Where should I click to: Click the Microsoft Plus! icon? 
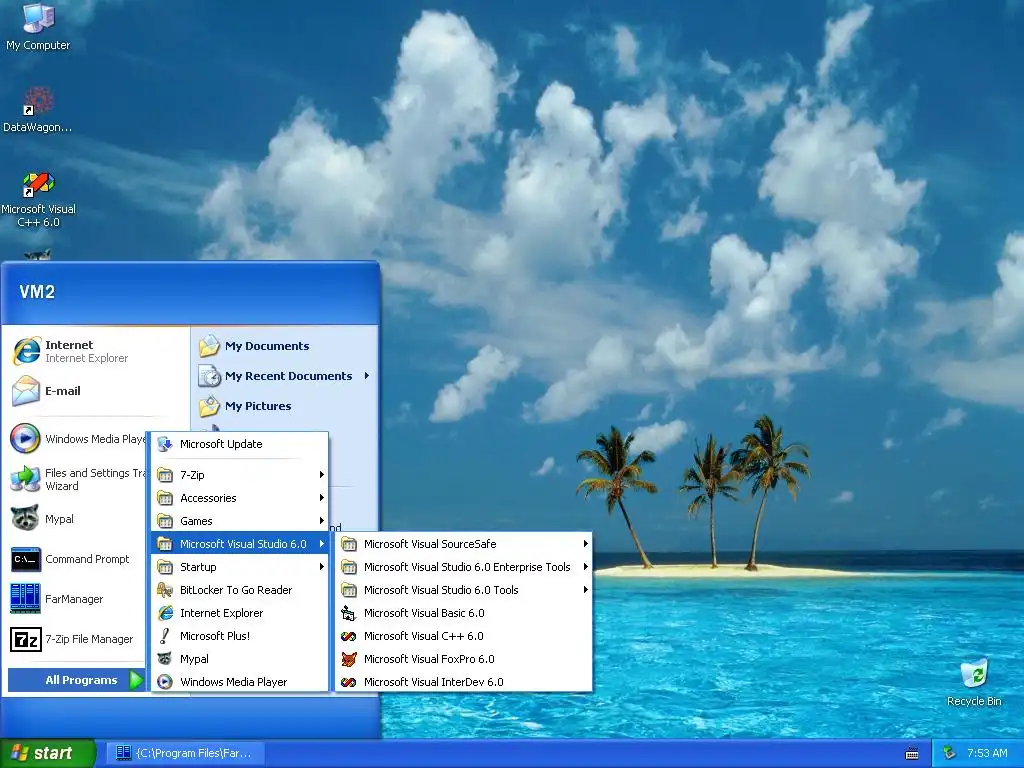tap(165, 635)
